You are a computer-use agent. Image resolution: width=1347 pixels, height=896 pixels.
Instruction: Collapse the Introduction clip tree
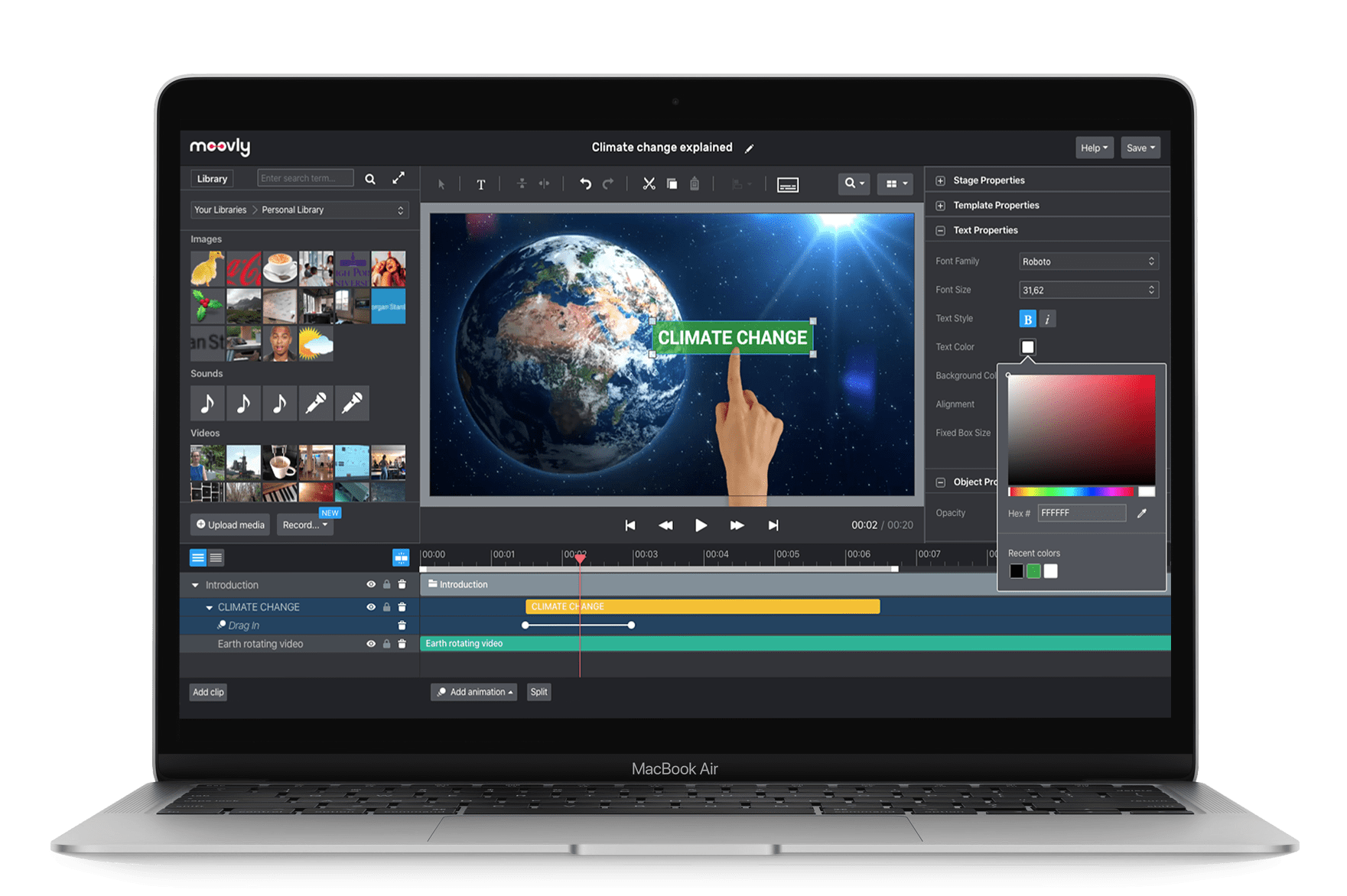[195, 585]
